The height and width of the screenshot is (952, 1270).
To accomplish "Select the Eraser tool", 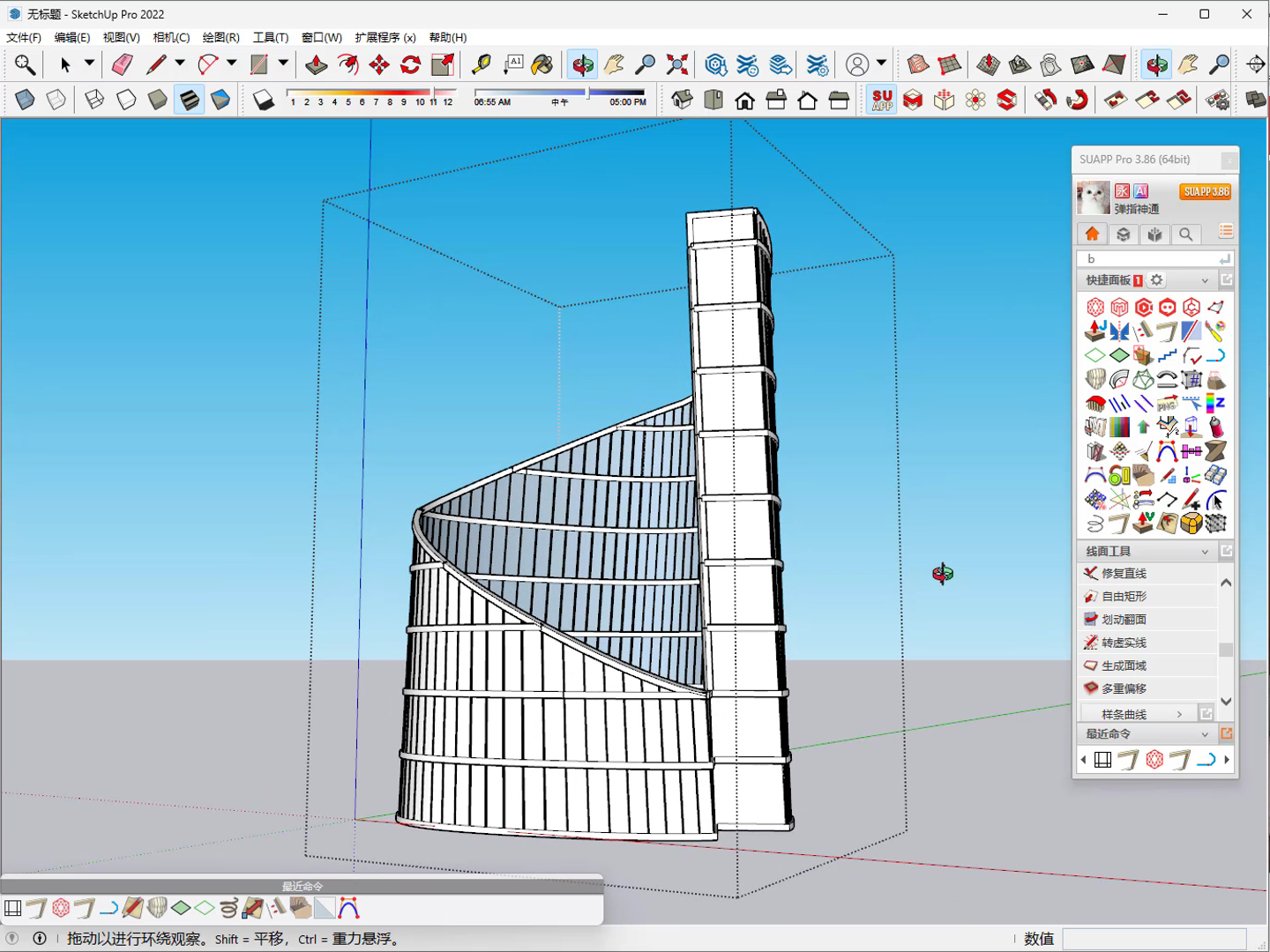I will click(122, 64).
